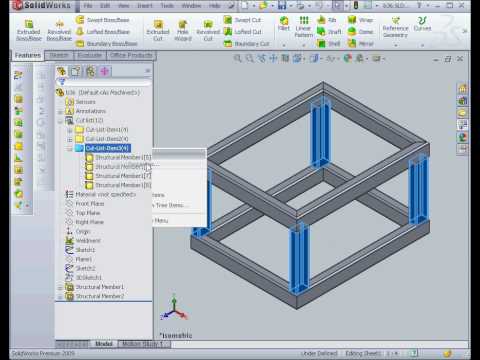Collapse the selected Cut-List-Item3 folder
The width and height of the screenshot is (480, 360).
pyautogui.click(x=70, y=148)
